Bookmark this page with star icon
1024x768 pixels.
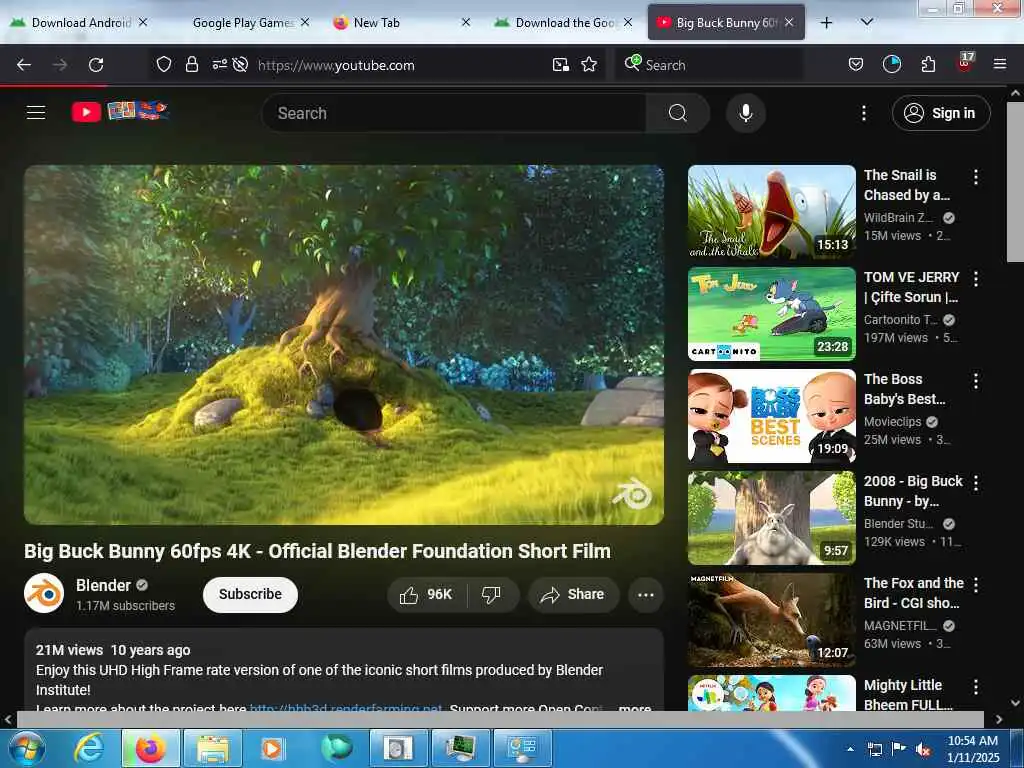(x=589, y=64)
